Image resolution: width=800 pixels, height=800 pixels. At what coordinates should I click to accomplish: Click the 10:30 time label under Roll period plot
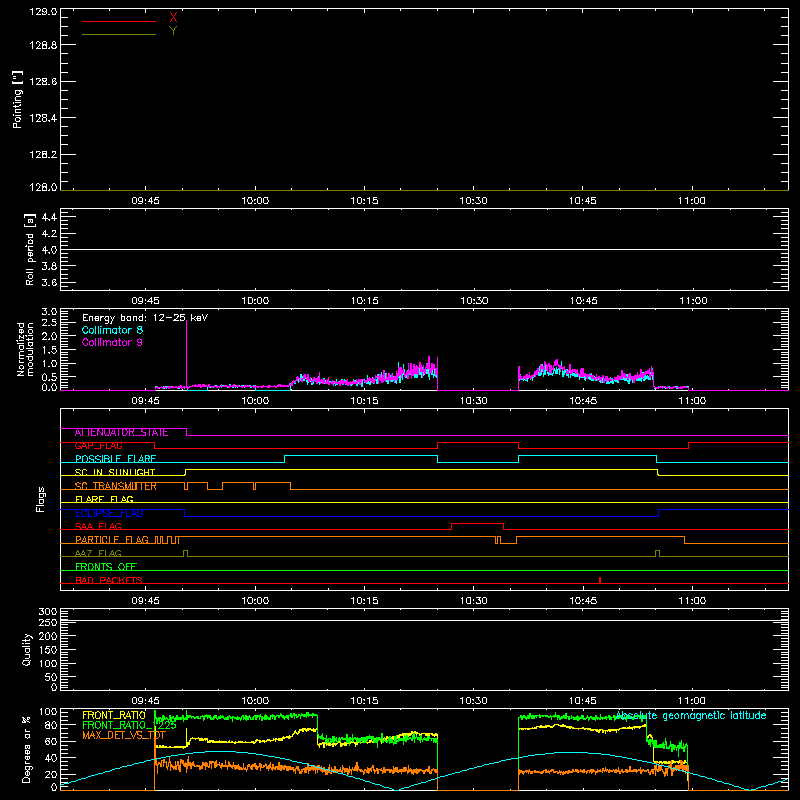click(474, 301)
